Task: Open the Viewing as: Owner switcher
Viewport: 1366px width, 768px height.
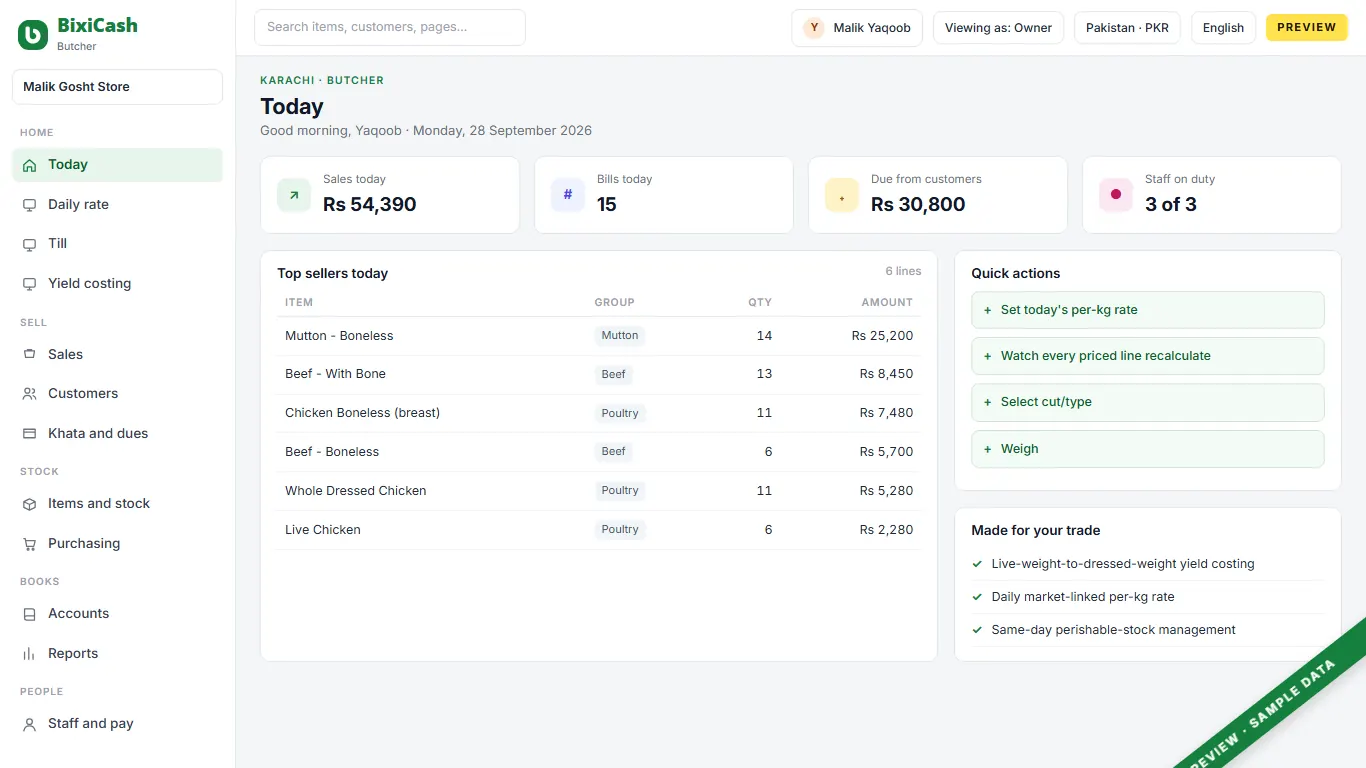Action: click(x=998, y=28)
